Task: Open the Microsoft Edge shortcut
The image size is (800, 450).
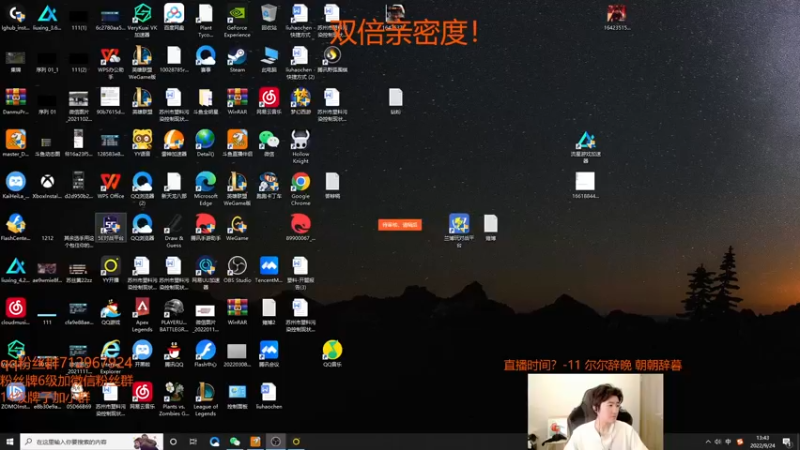Action: coord(206,189)
